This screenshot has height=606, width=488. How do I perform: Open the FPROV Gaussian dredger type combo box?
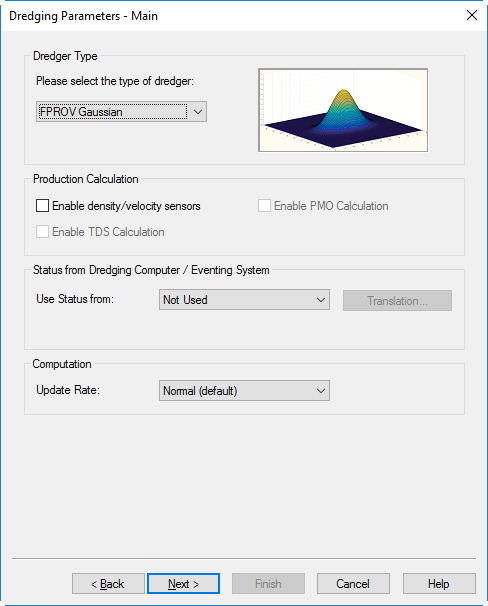coord(121,112)
